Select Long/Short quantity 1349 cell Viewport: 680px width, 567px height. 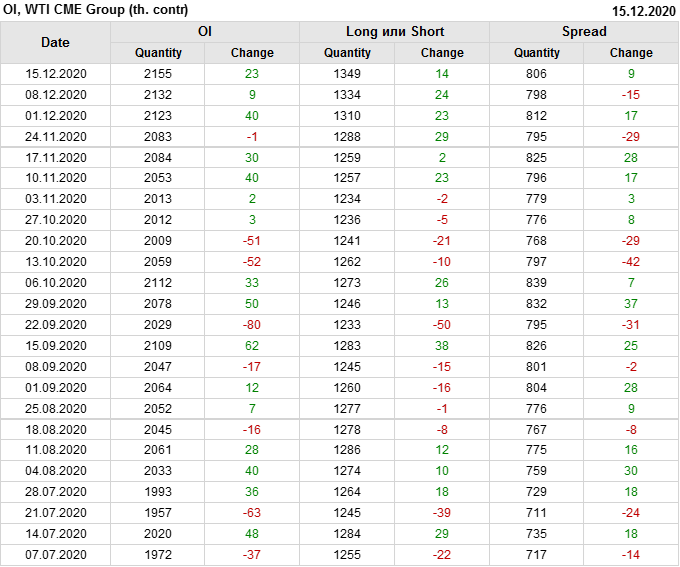[x=347, y=74]
